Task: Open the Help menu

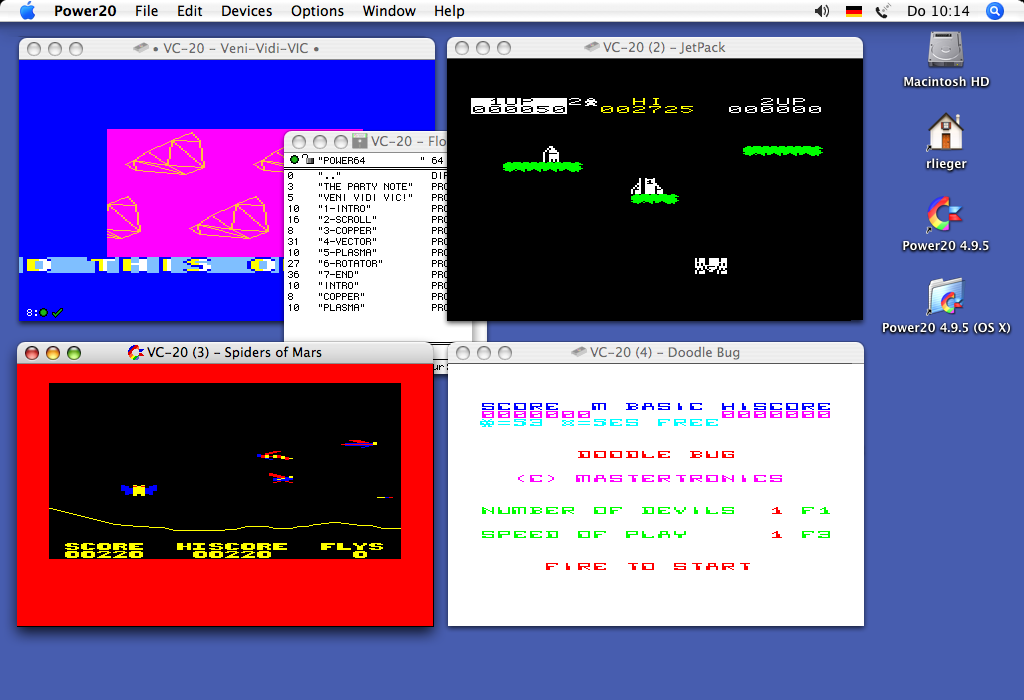Action: [449, 11]
